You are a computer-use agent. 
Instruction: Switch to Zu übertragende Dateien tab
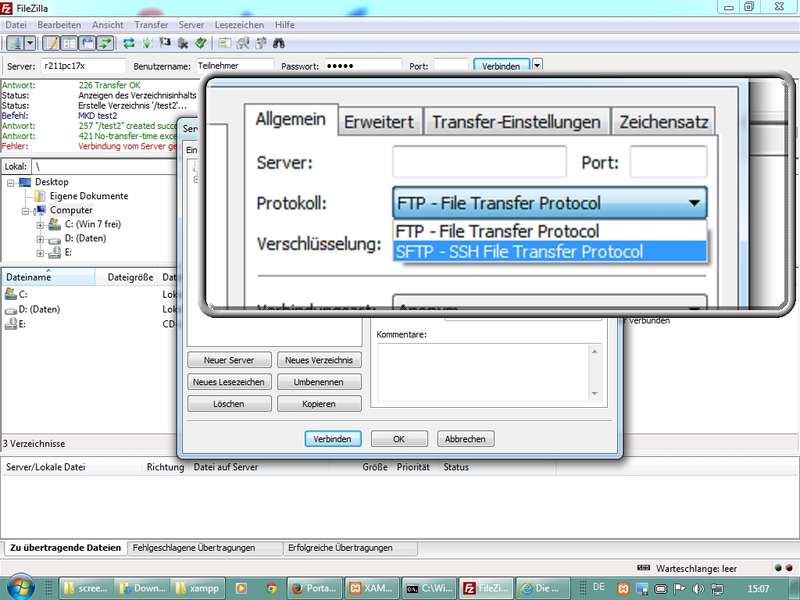click(x=65, y=547)
